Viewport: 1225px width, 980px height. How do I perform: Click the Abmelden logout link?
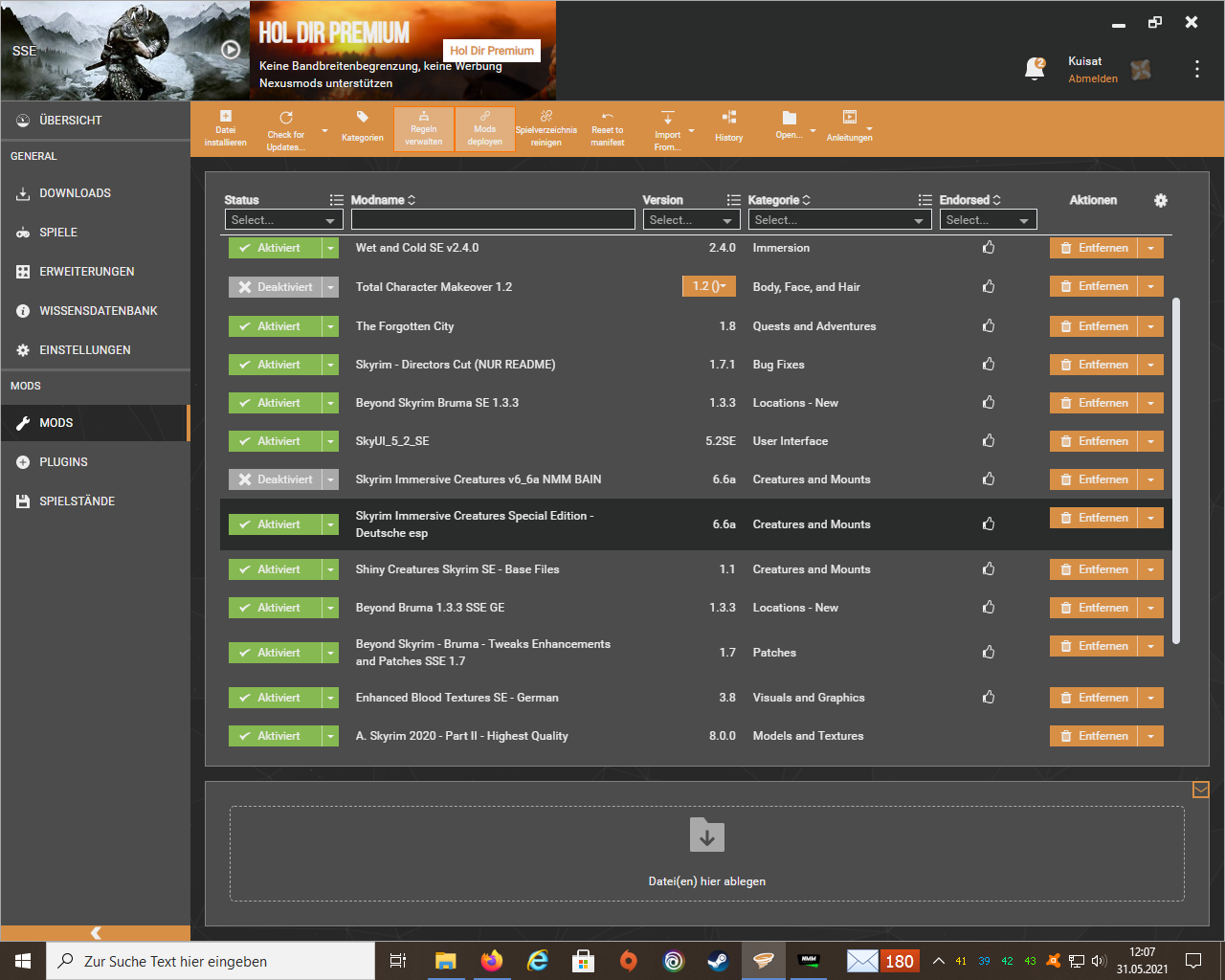pos(1093,78)
